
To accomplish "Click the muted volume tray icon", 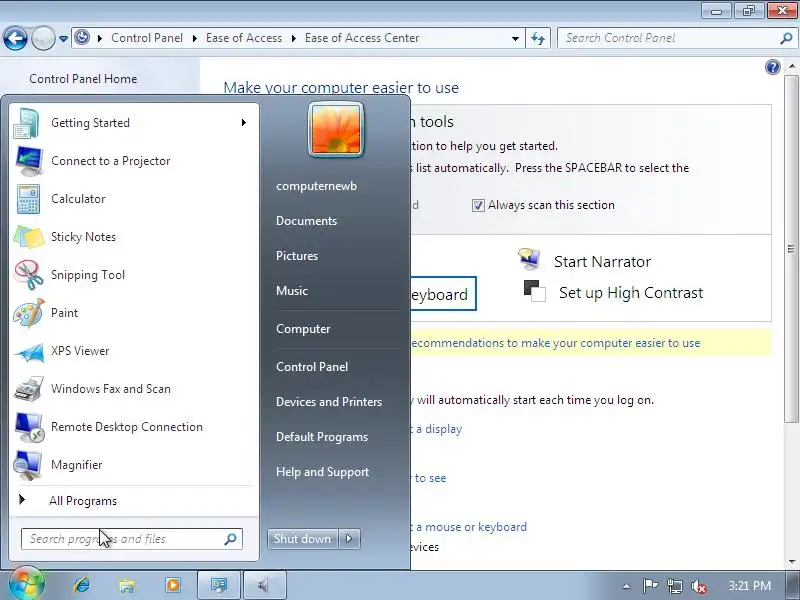I will click(x=698, y=586).
